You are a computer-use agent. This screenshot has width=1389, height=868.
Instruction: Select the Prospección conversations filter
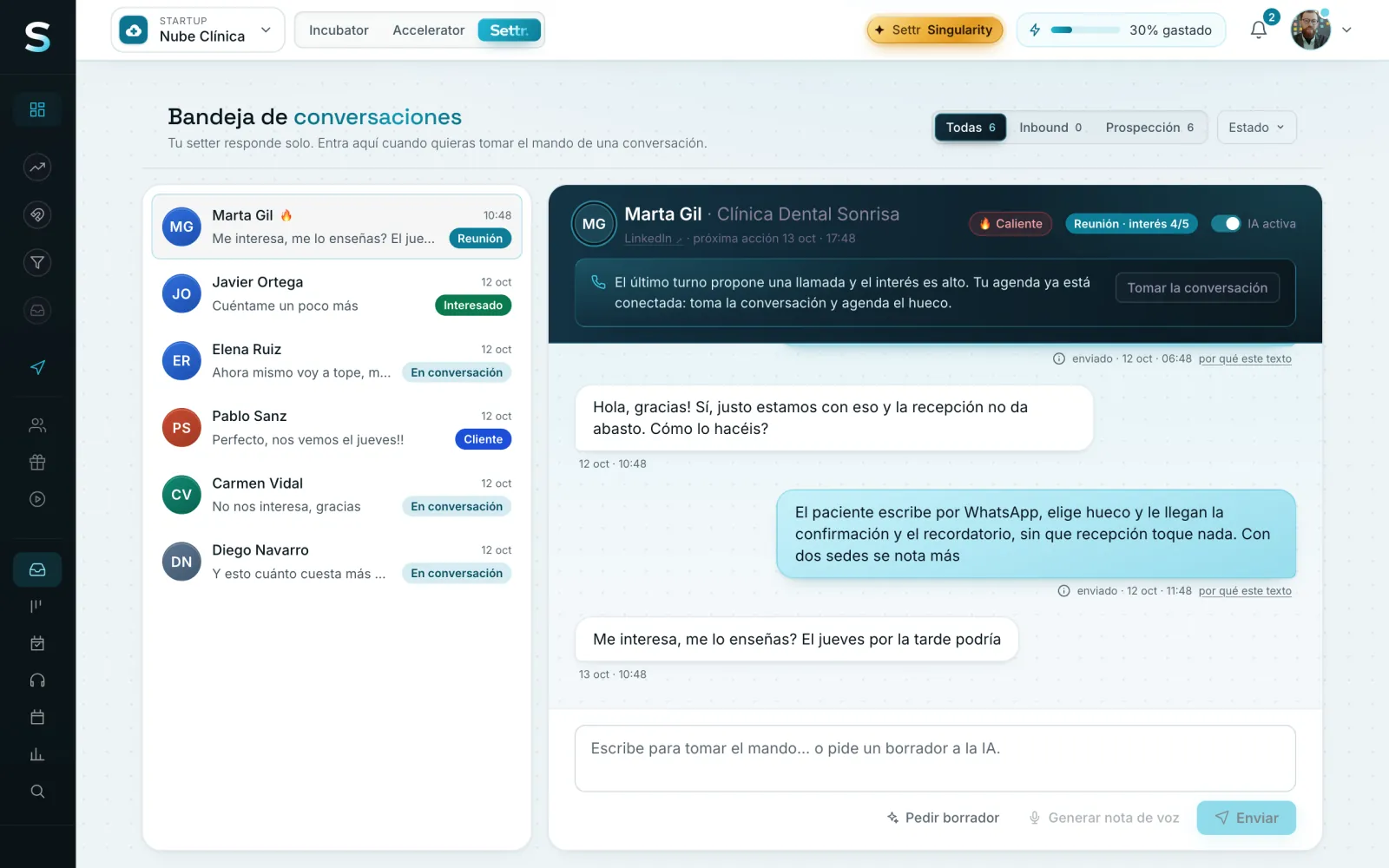[1149, 128]
